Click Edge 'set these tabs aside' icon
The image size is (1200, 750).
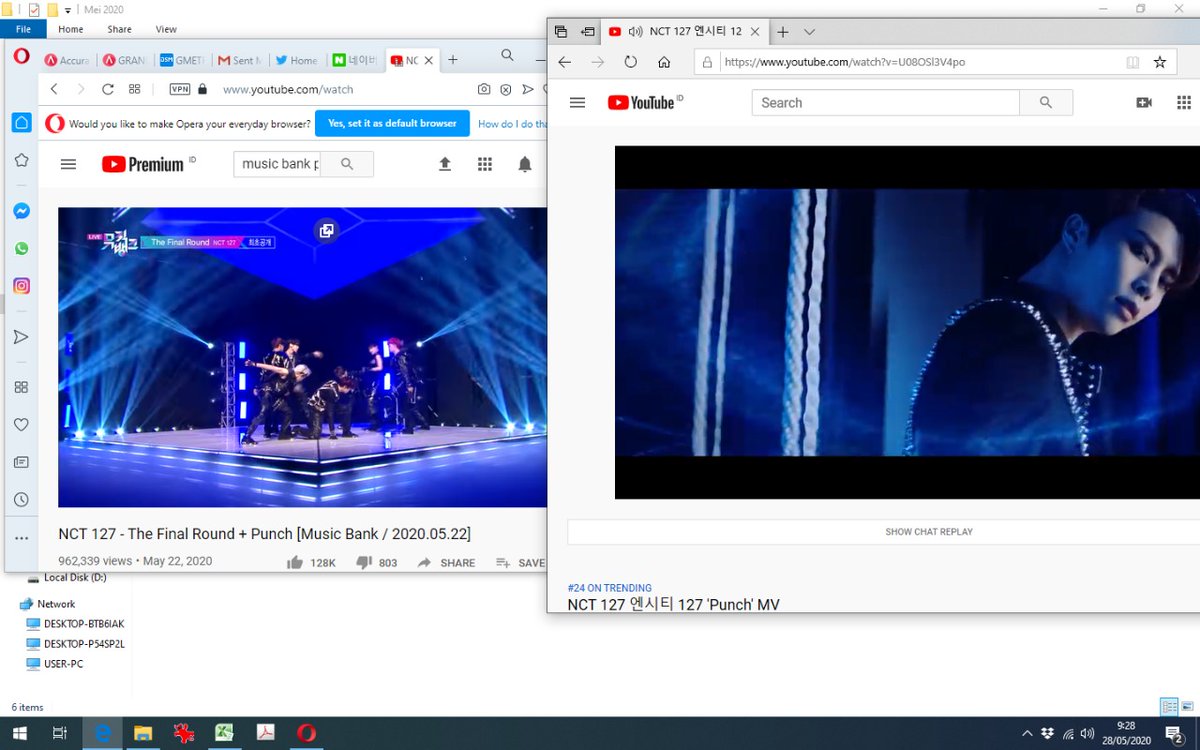point(588,32)
